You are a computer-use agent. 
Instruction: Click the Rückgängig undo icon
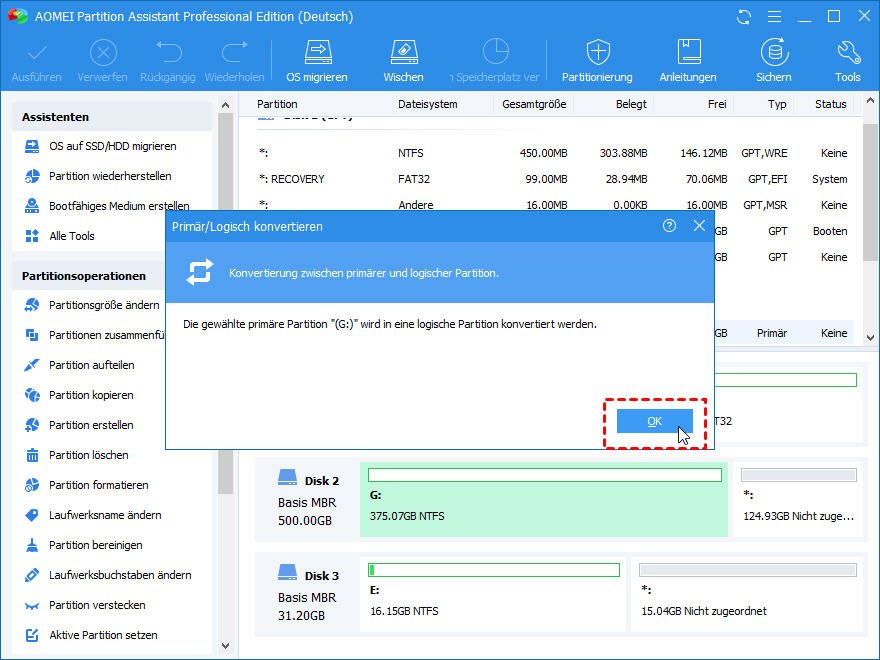click(x=168, y=53)
